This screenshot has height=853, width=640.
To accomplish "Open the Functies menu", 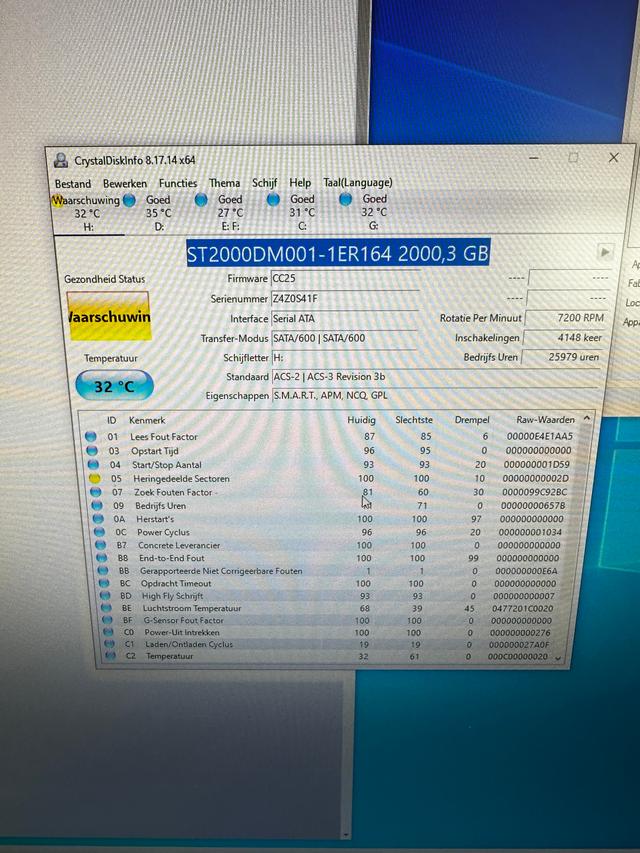I will pyautogui.click(x=178, y=183).
